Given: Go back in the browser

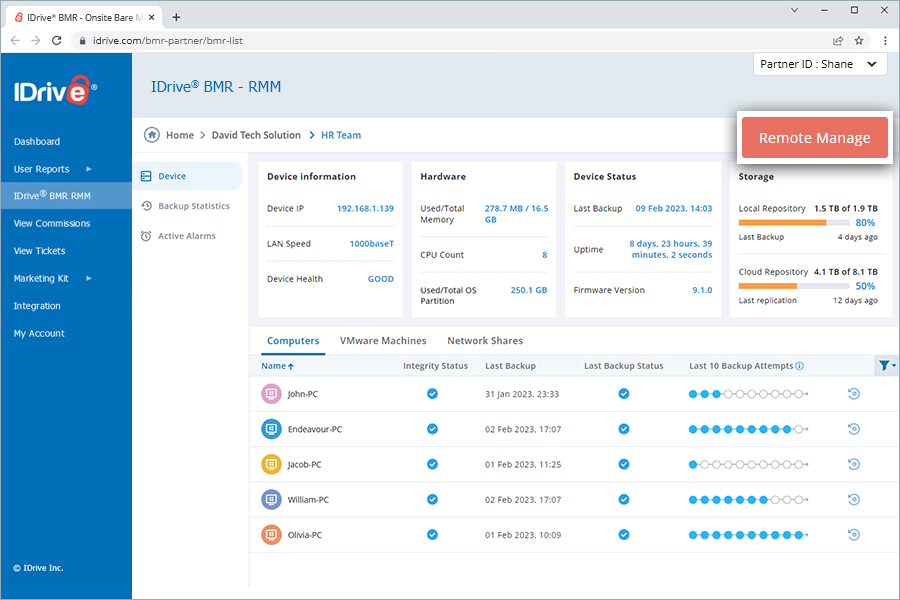Looking at the screenshot, I should tap(15, 41).
